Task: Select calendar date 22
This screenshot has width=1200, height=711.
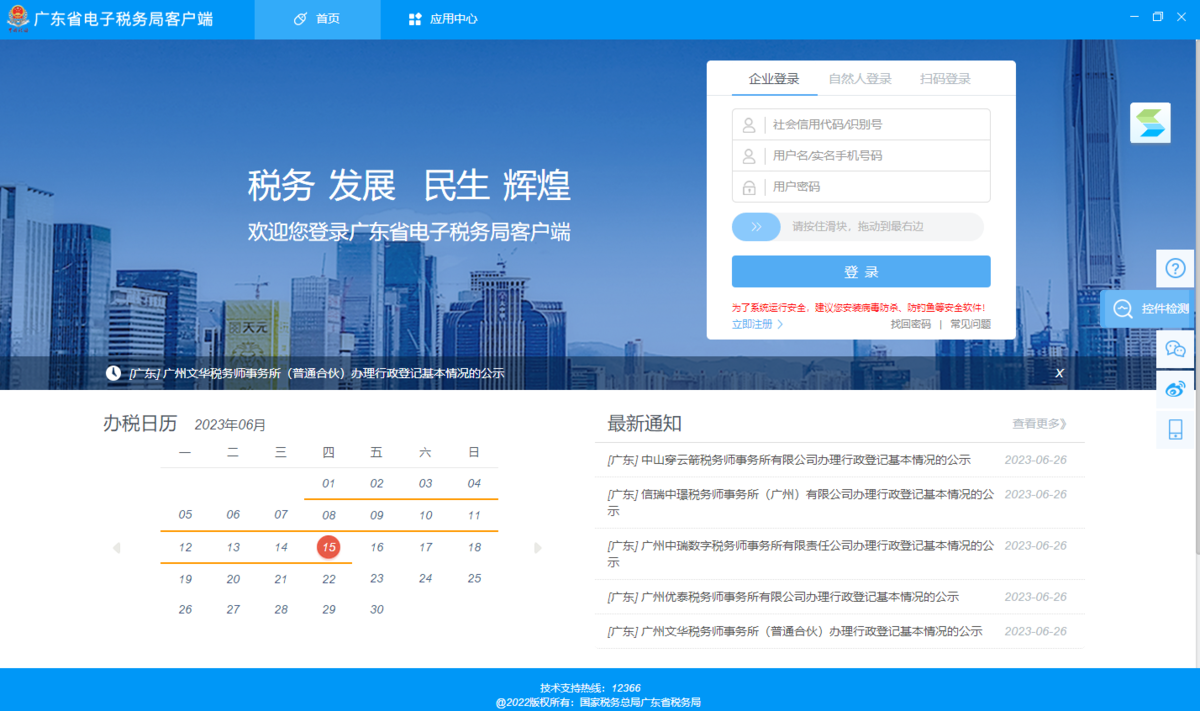Action: [329, 580]
